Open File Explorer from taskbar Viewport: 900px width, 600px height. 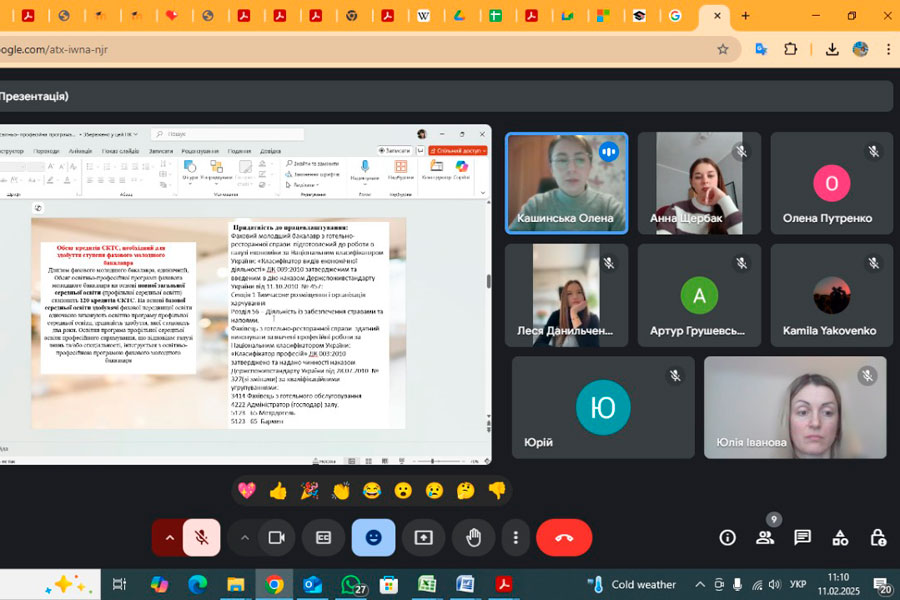[236, 584]
